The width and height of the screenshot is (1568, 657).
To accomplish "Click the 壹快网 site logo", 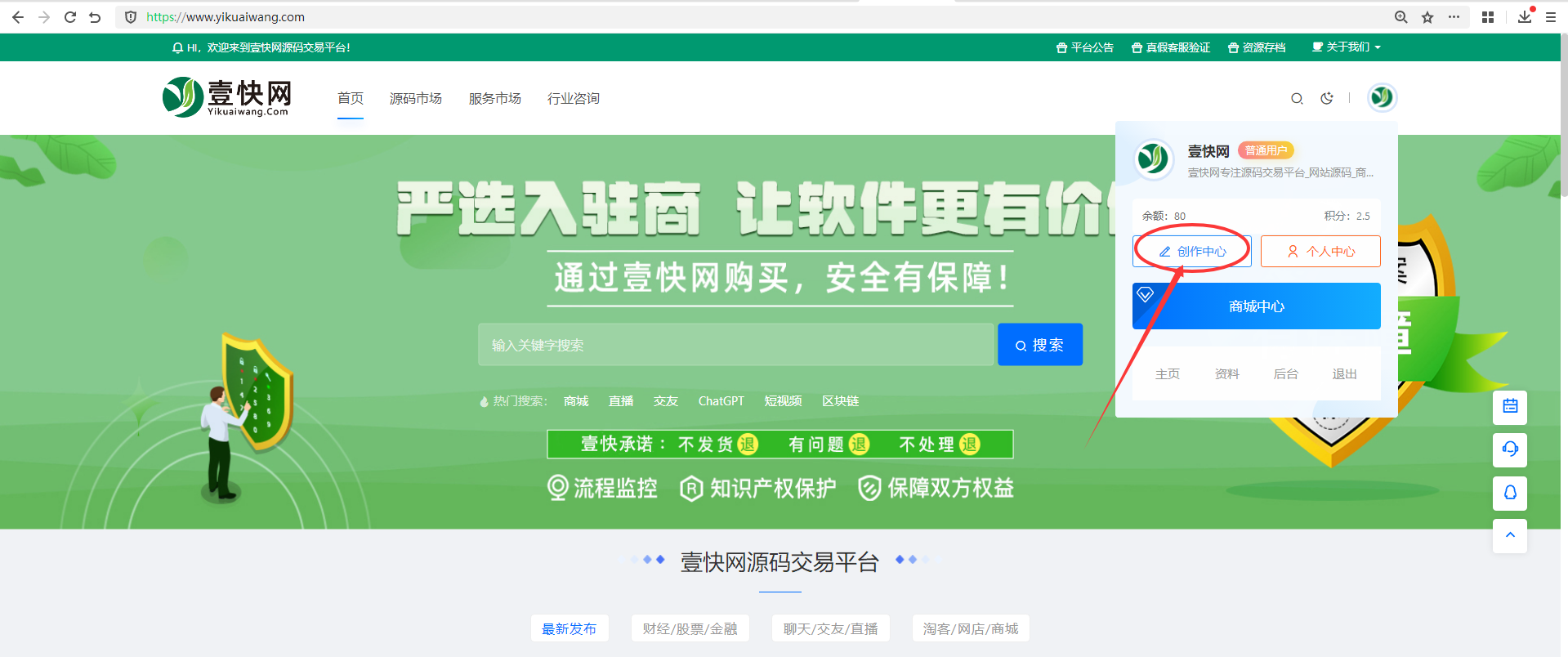I will (x=227, y=97).
